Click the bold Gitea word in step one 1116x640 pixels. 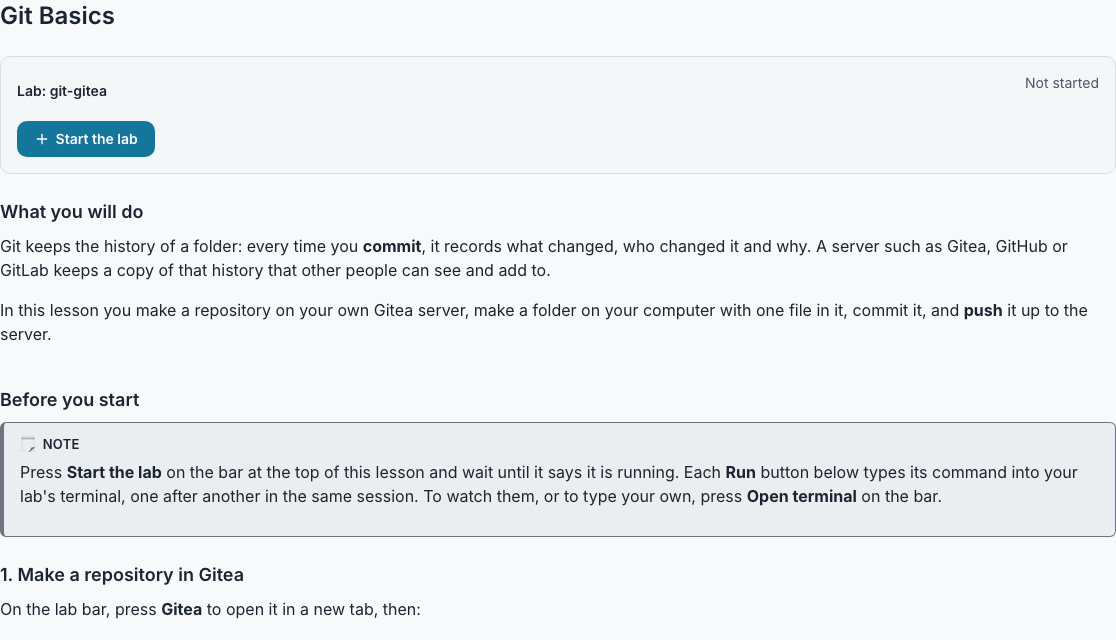pos(181,610)
